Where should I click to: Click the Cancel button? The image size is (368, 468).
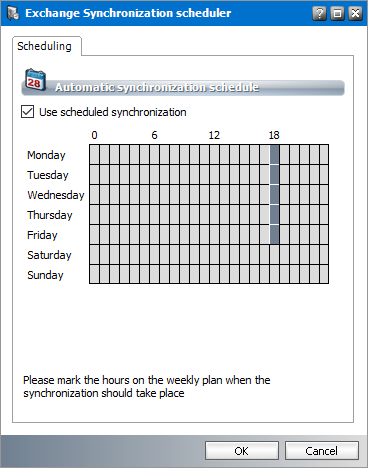pyautogui.click(x=322, y=451)
